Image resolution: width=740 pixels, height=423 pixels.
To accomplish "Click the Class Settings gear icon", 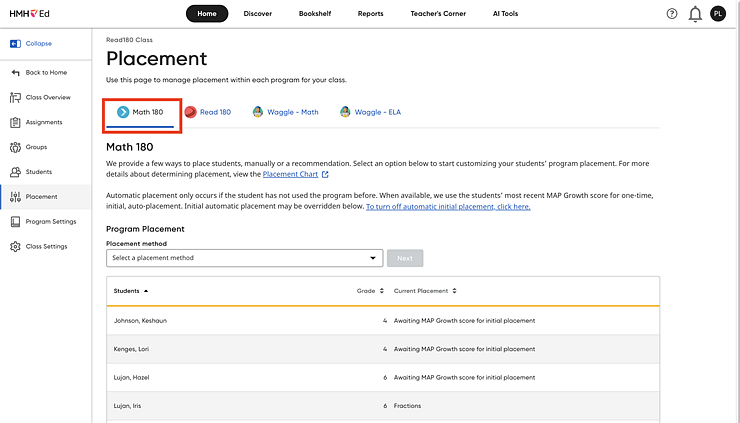I will tap(15, 246).
